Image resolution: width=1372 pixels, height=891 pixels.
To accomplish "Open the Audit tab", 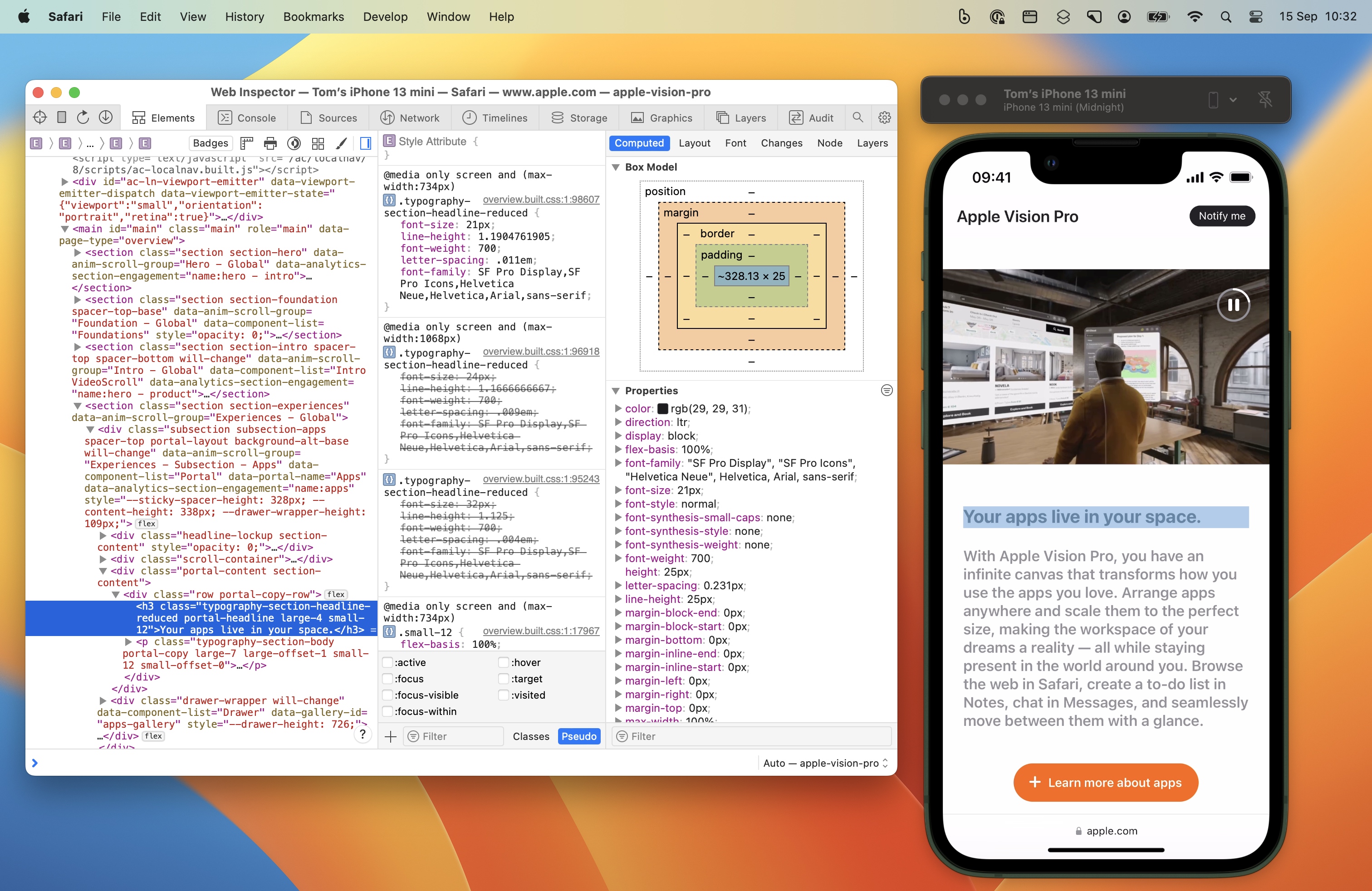I will tap(811, 117).
